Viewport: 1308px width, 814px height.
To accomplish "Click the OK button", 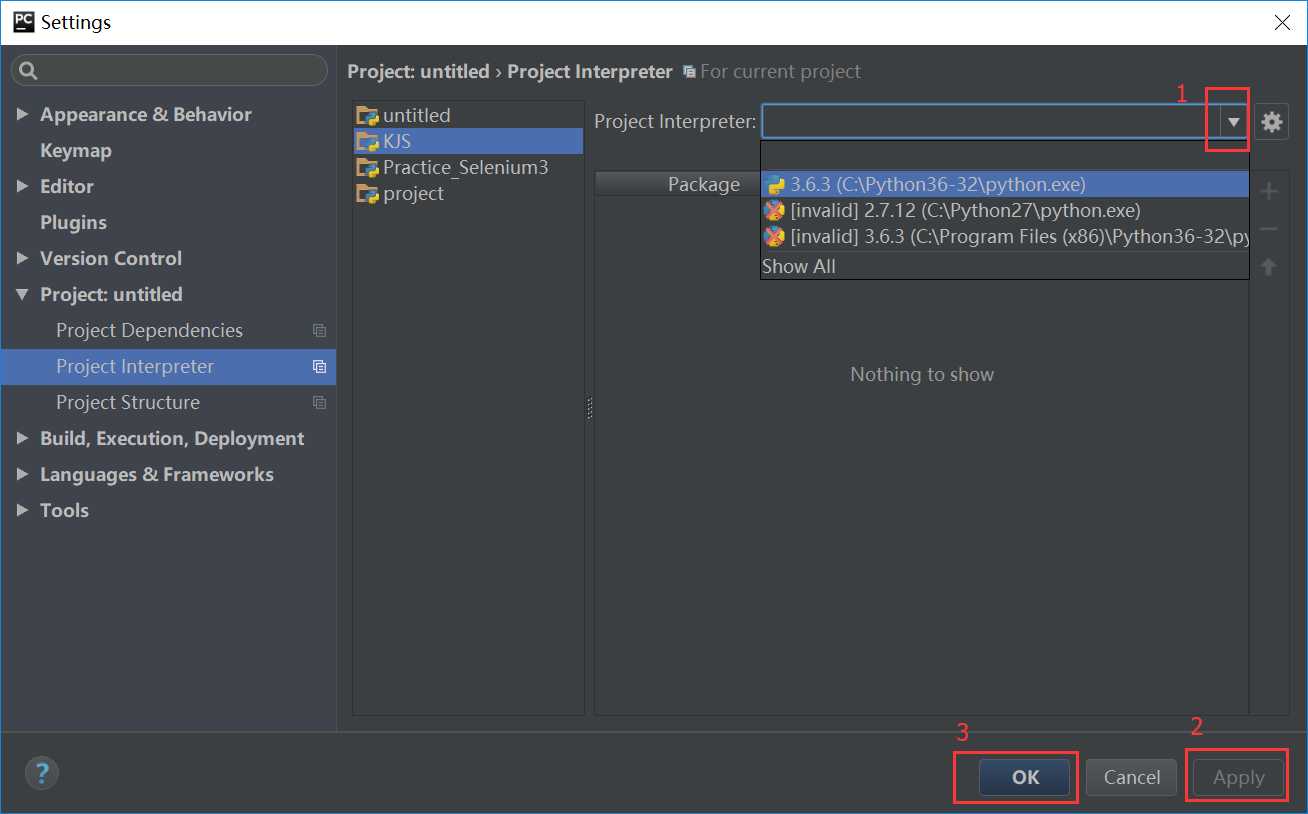I will click(1025, 777).
